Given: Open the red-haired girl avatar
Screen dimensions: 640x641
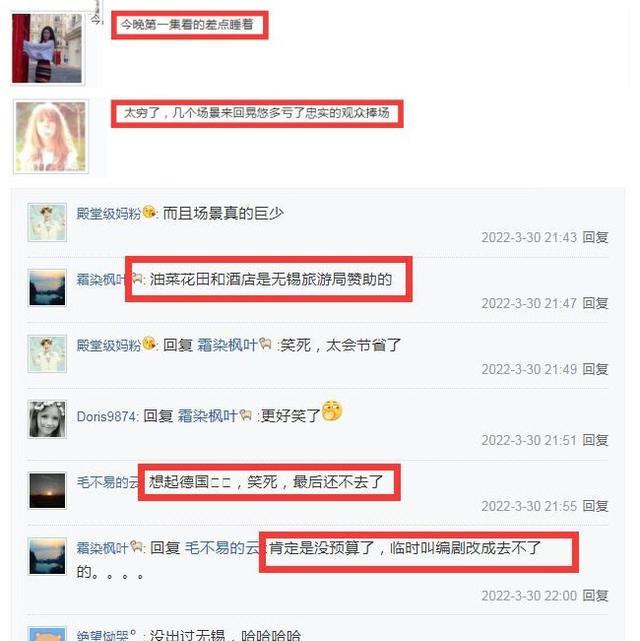Looking at the screenshot, I should (51, 137).
